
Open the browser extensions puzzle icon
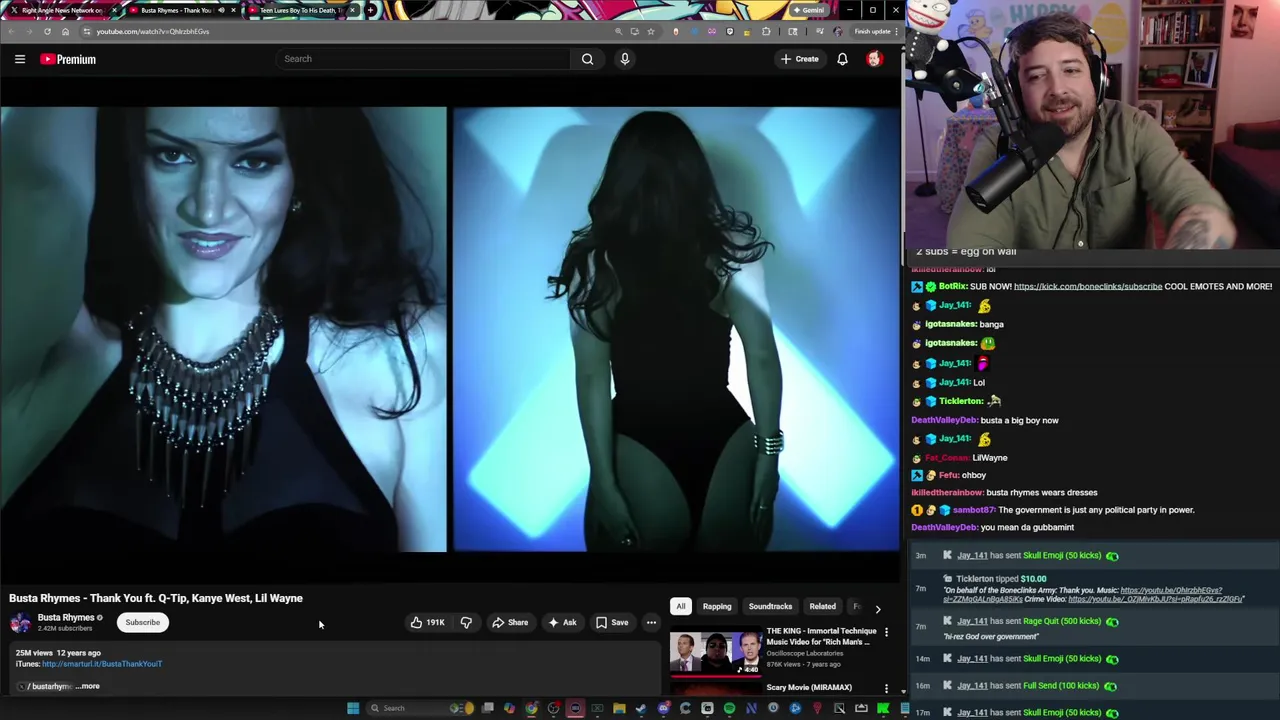766,31
